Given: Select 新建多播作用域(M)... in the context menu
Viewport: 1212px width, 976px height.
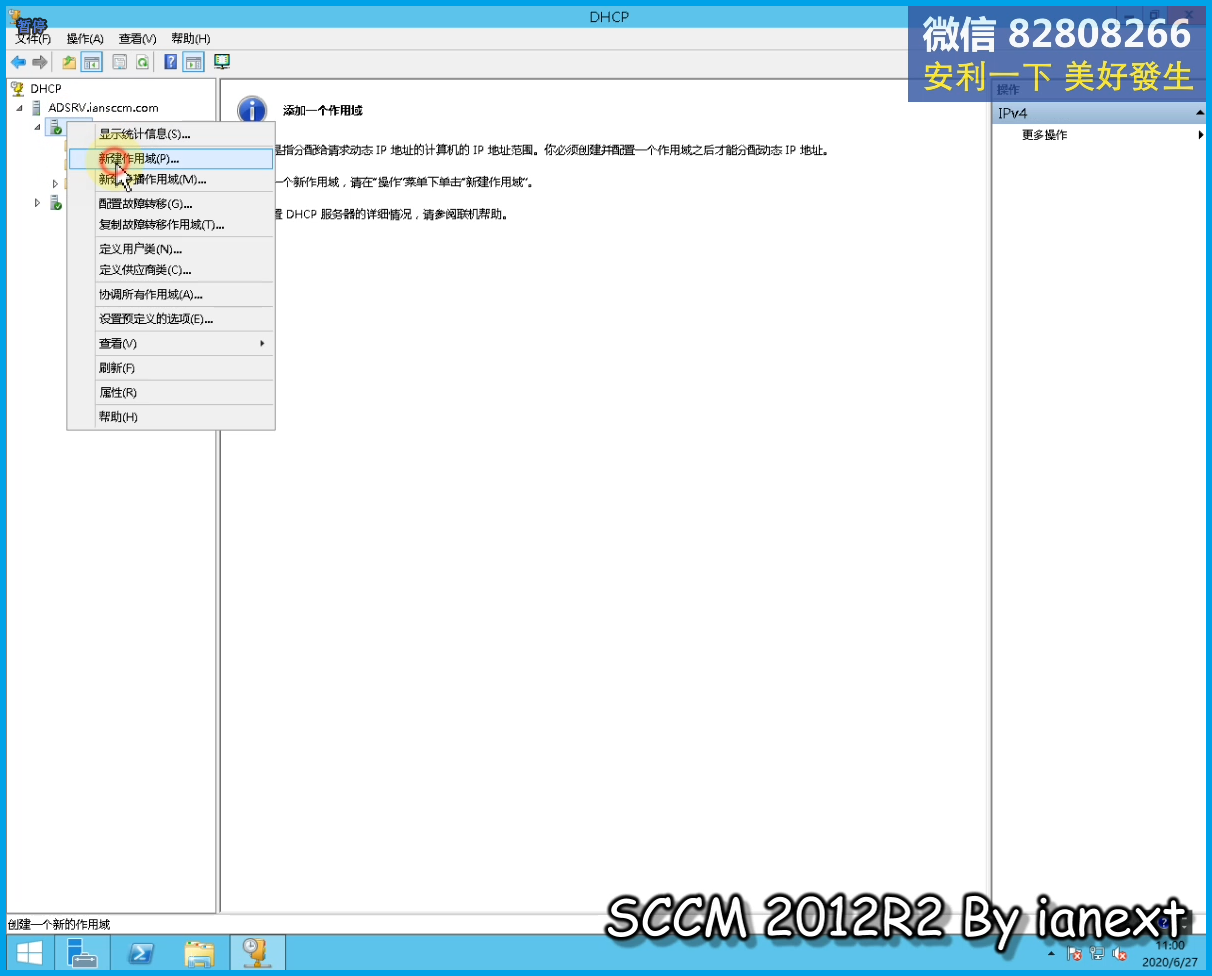Looking at the screenshot, I should 171,180.
